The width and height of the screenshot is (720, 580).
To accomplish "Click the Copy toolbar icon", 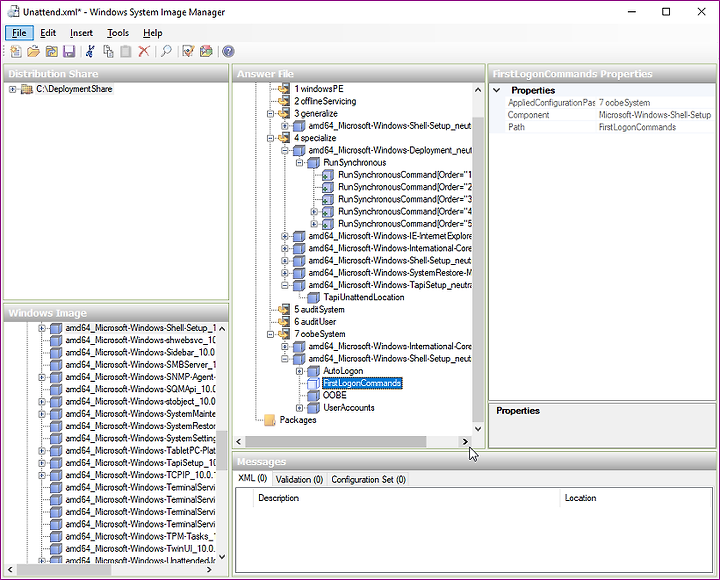I will click(x=108, y=51).
